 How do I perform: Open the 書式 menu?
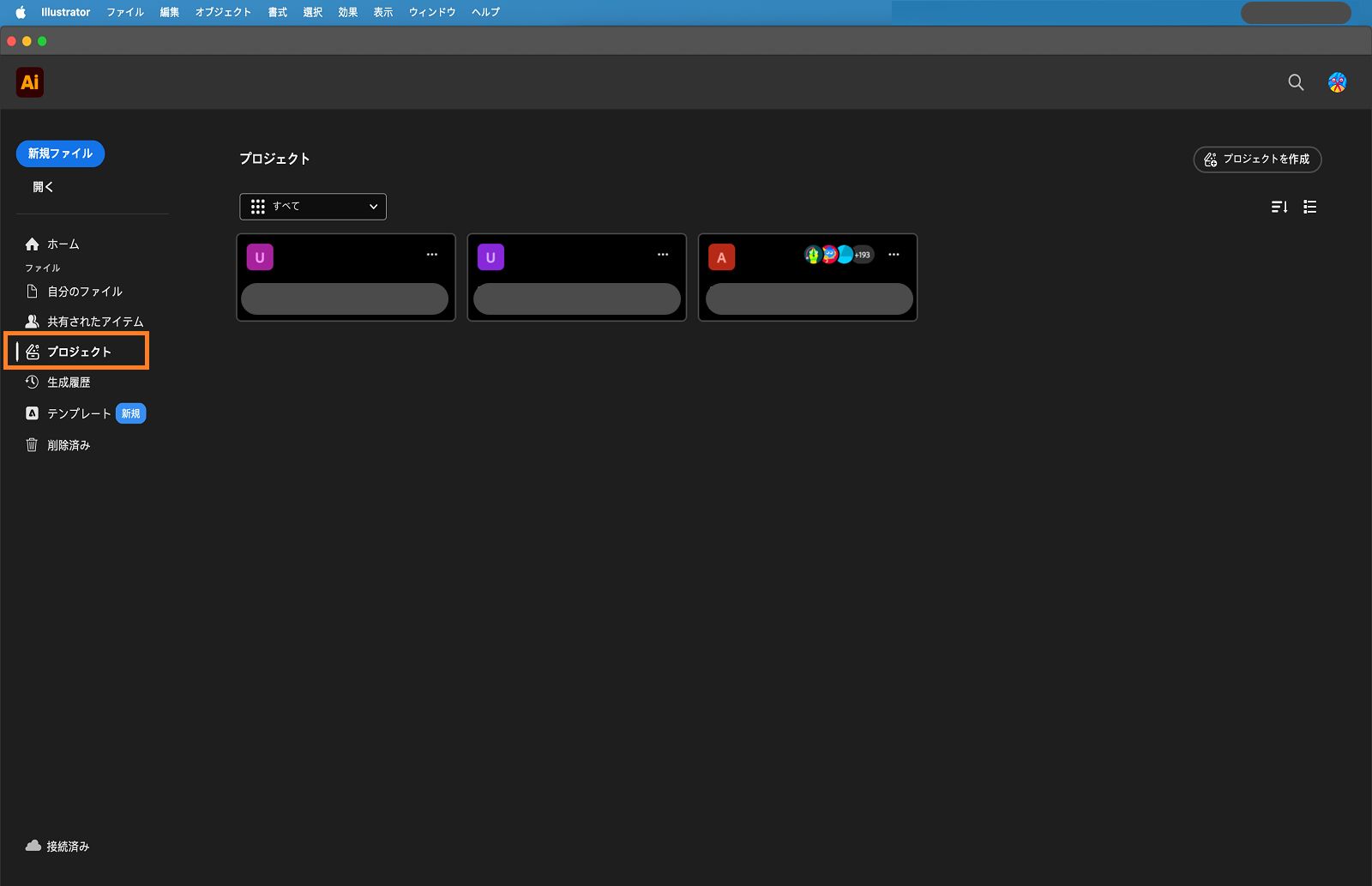(x=277, y=12)
